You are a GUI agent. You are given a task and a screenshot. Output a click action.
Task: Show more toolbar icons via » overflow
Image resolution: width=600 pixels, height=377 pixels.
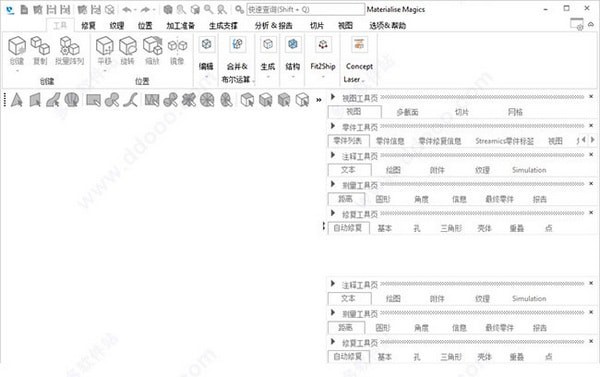point(318,100)
